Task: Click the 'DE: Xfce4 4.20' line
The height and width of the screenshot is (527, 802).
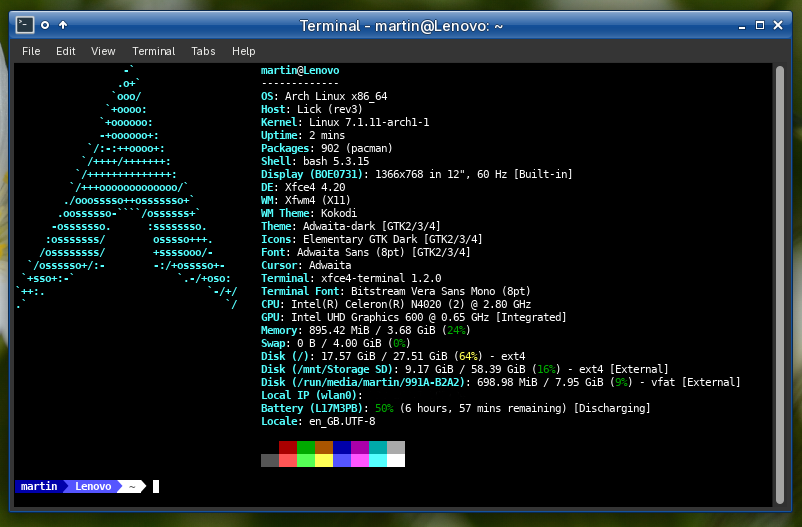Action: coord(303,187)
